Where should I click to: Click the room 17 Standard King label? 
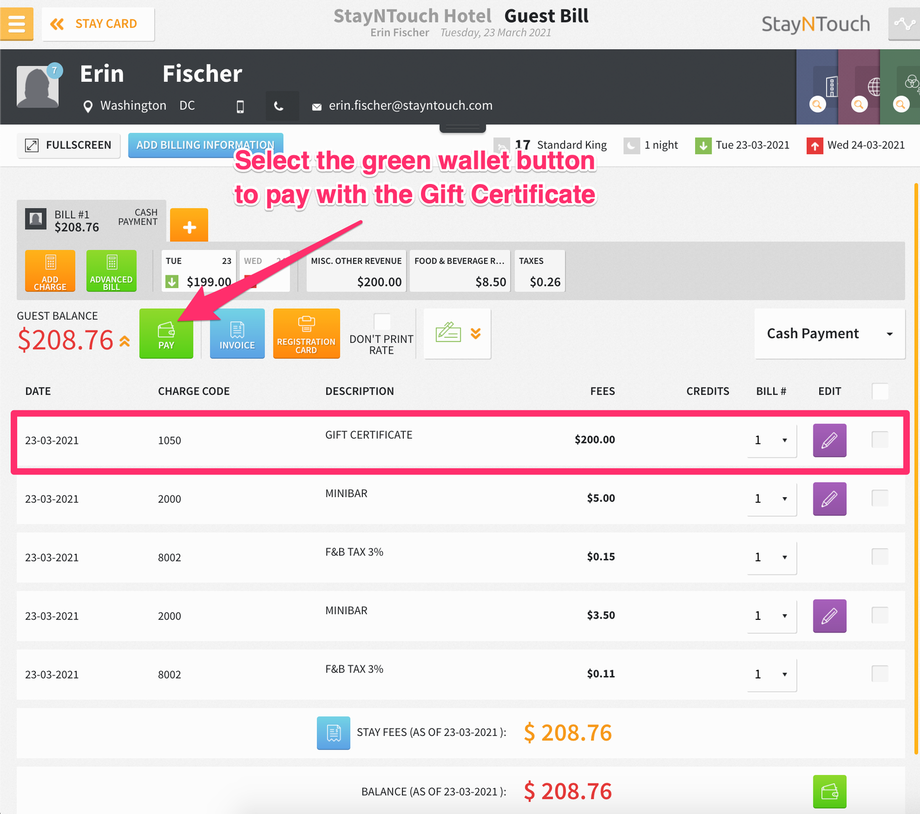pos(561,145)
